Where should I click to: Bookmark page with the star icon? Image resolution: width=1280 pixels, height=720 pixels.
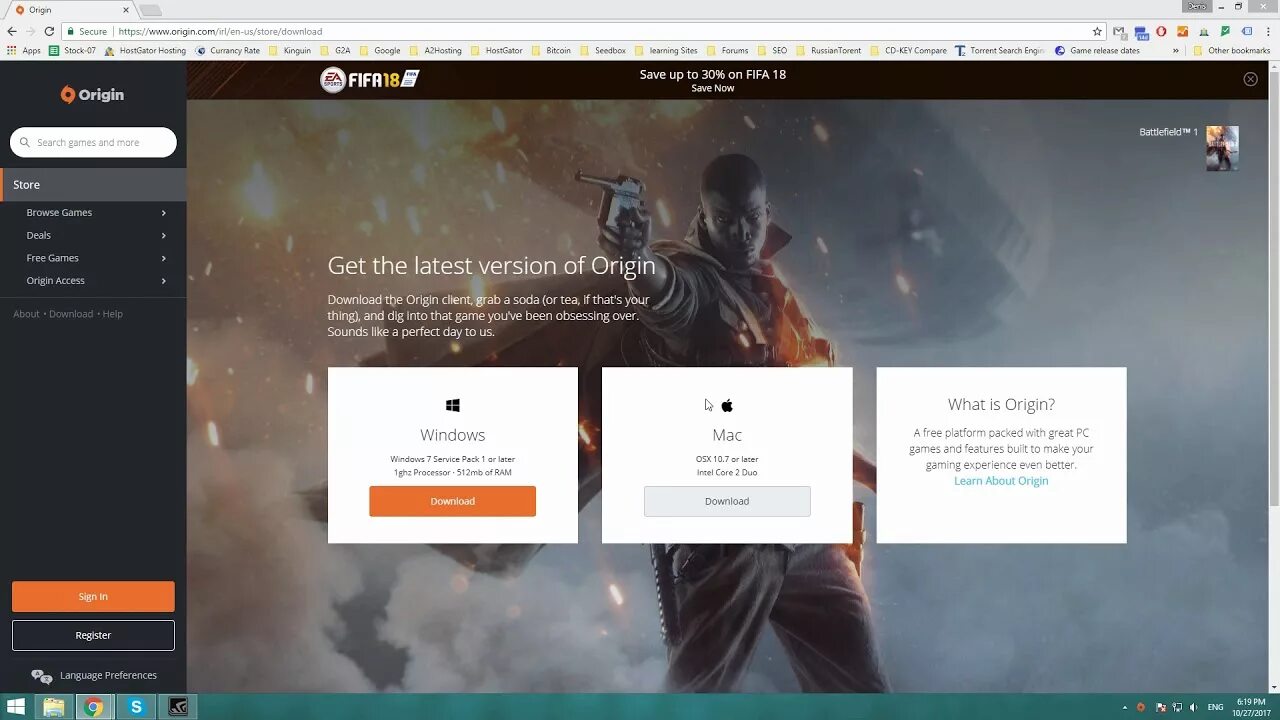[1097, 31]
